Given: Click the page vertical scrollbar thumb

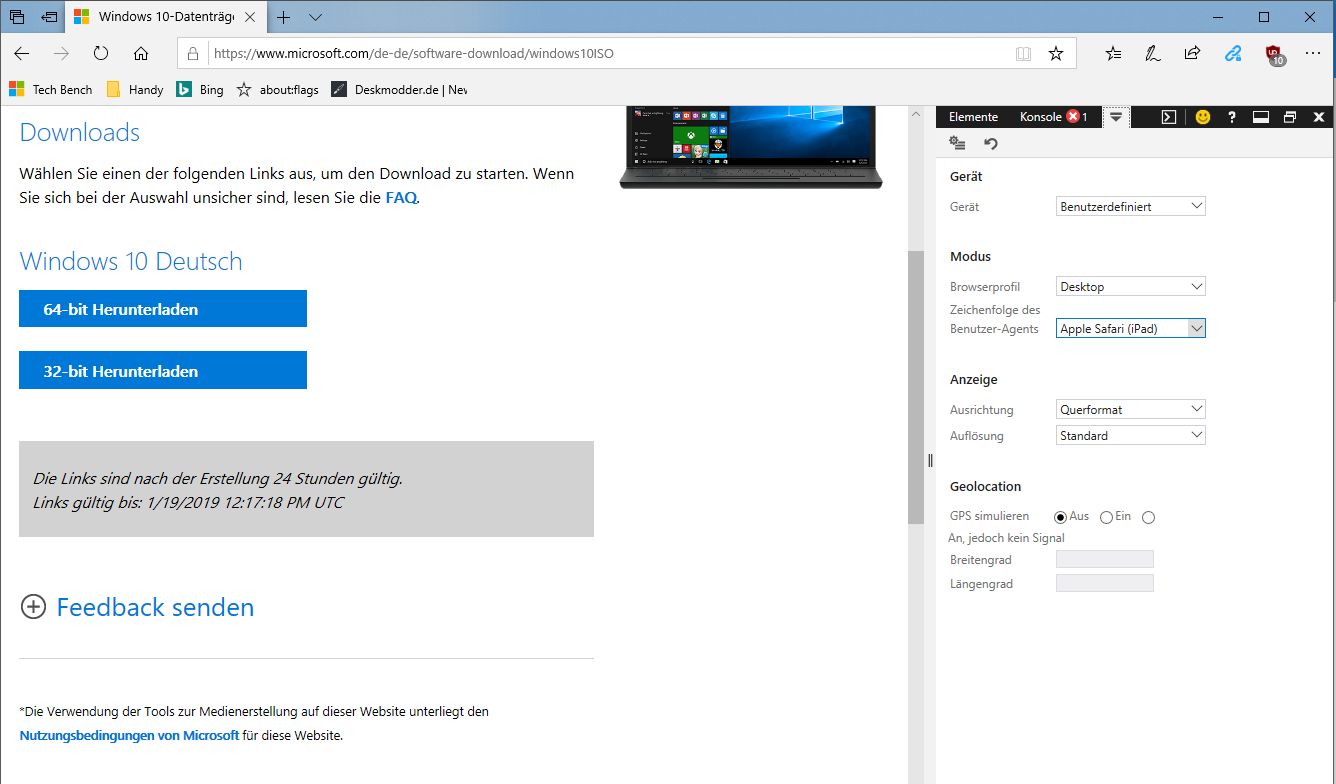Looking at the screenshot, I should click(916, 387).
